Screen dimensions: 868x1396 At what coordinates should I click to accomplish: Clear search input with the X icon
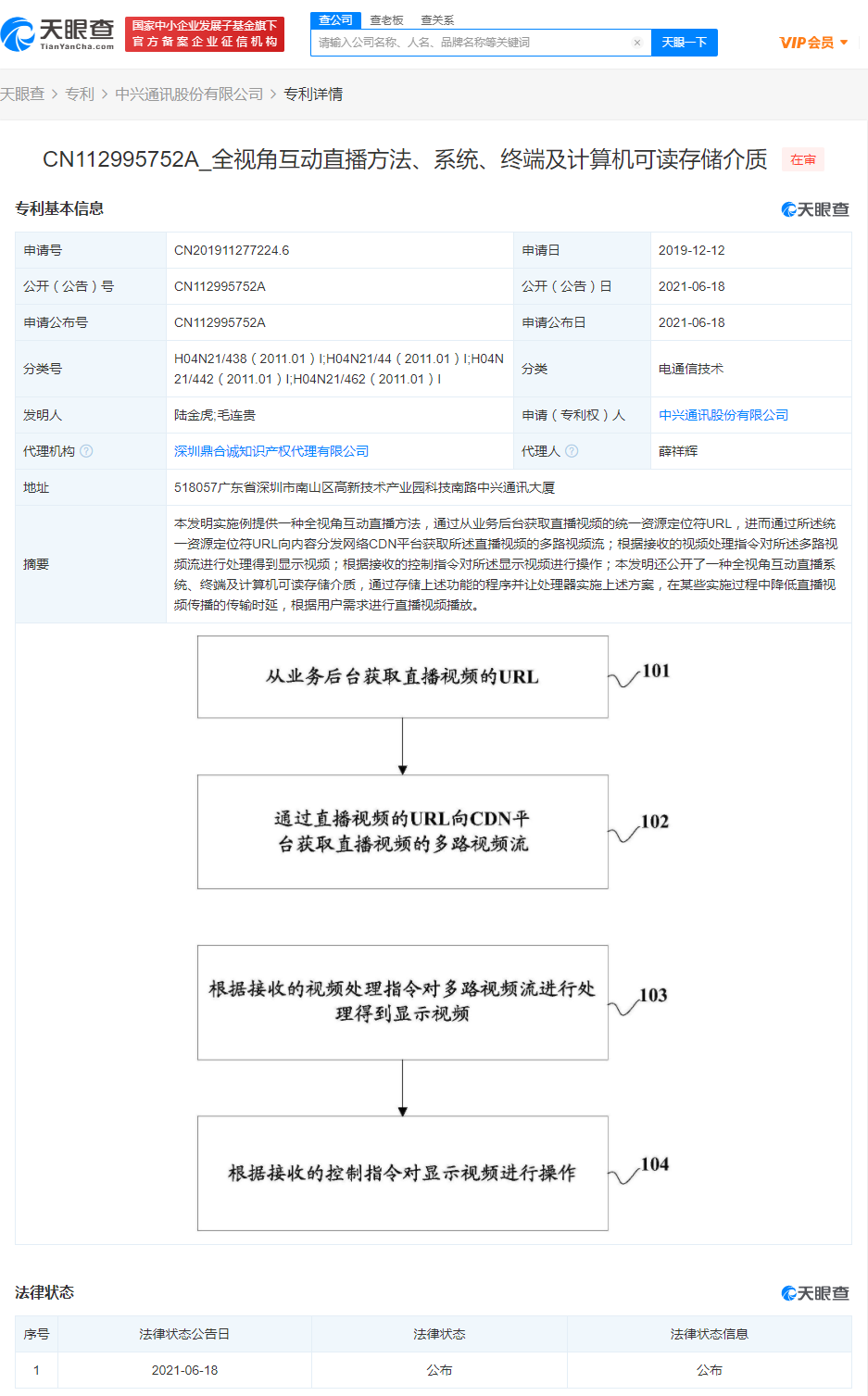pos(637,43)
